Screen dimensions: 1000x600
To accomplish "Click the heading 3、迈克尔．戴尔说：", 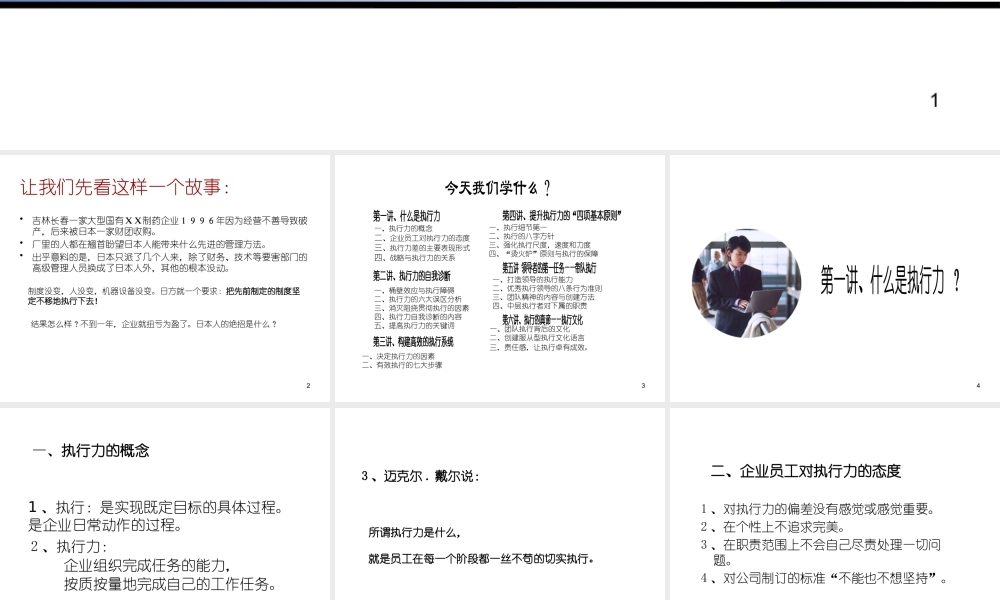I will point(420,476).
